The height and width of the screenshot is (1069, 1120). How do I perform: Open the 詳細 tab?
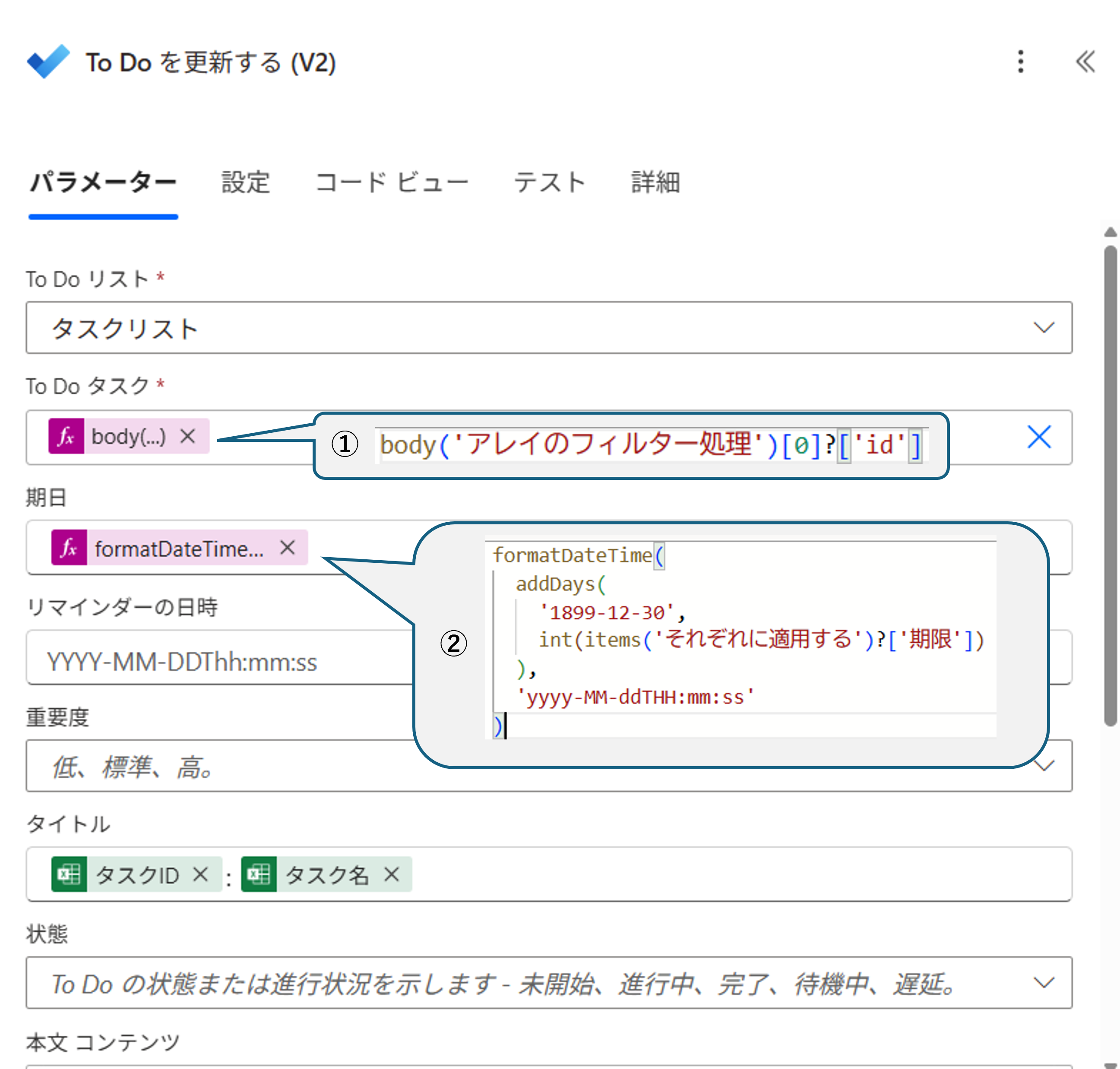(x=656, y=183)
